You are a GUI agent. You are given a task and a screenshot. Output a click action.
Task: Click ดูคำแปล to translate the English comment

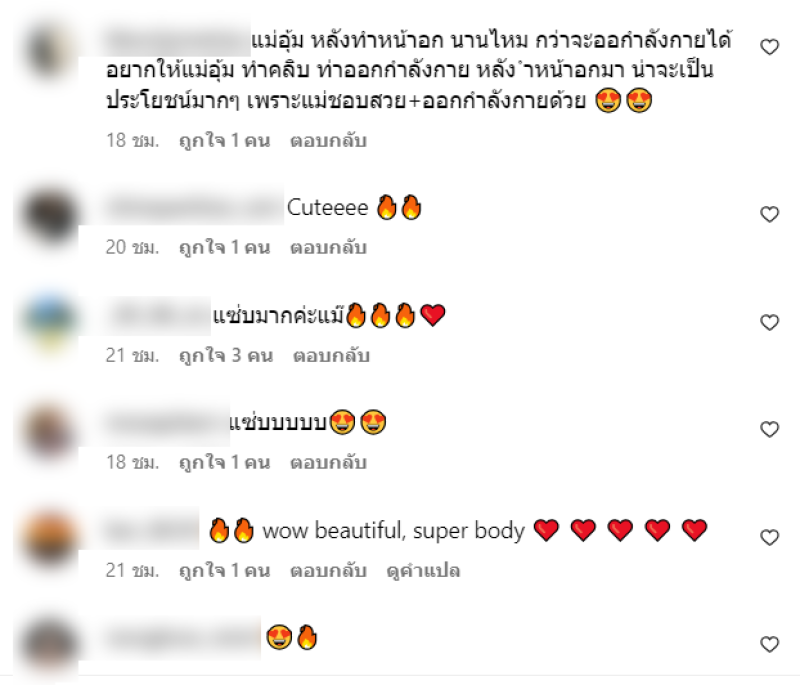click(423, 570)
